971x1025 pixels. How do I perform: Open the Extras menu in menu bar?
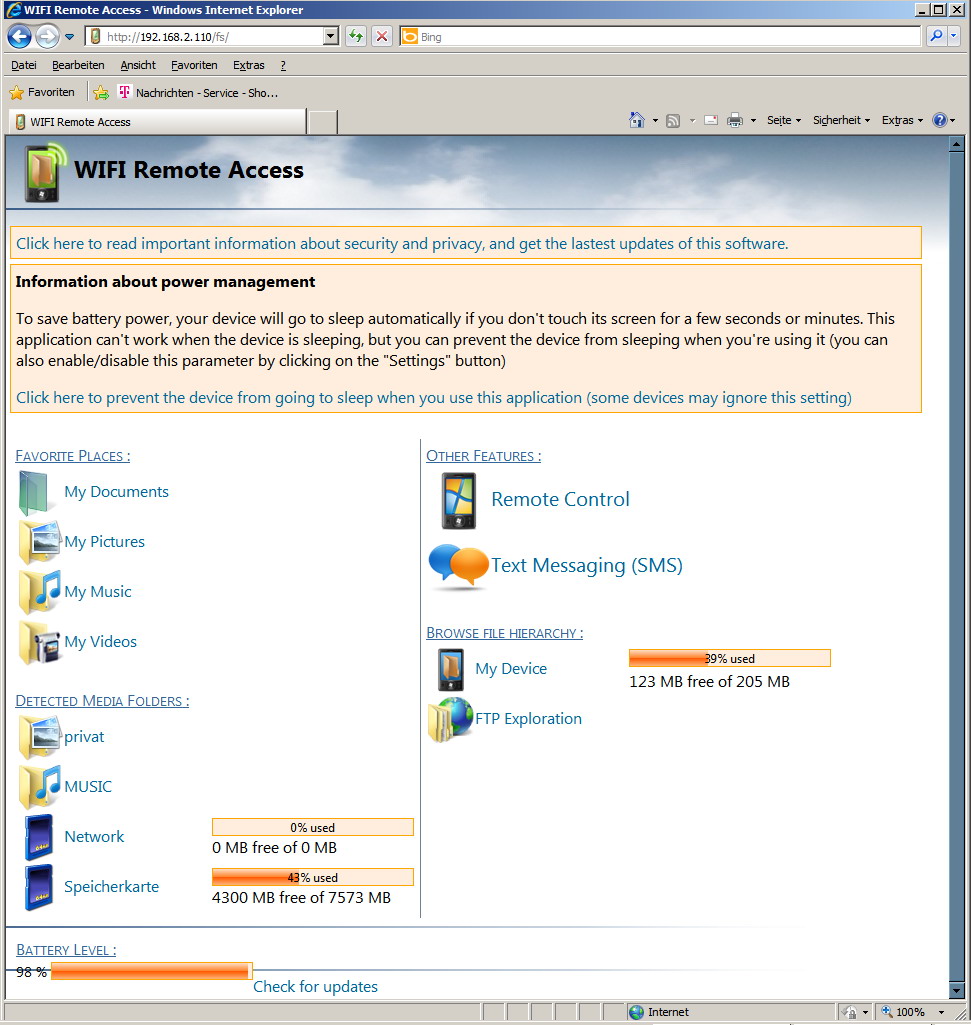248,65
